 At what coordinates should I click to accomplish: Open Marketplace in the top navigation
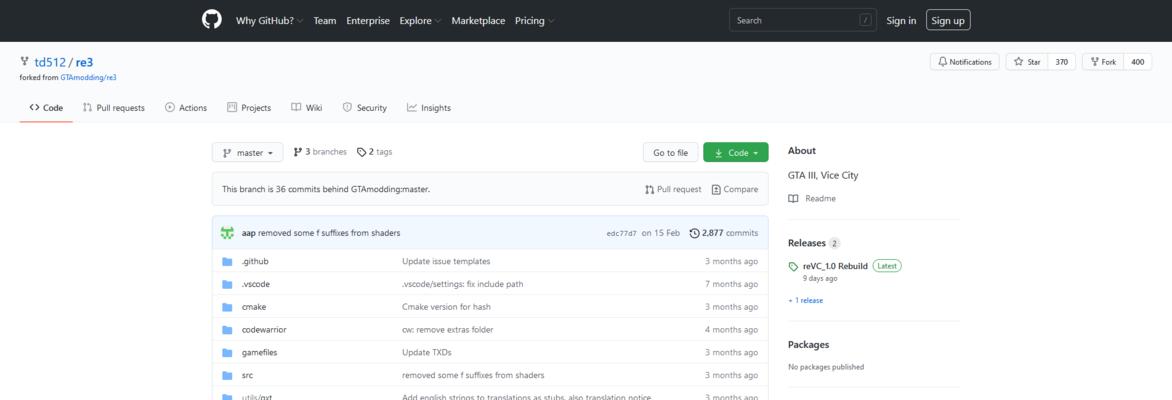[x=478, y=21]
